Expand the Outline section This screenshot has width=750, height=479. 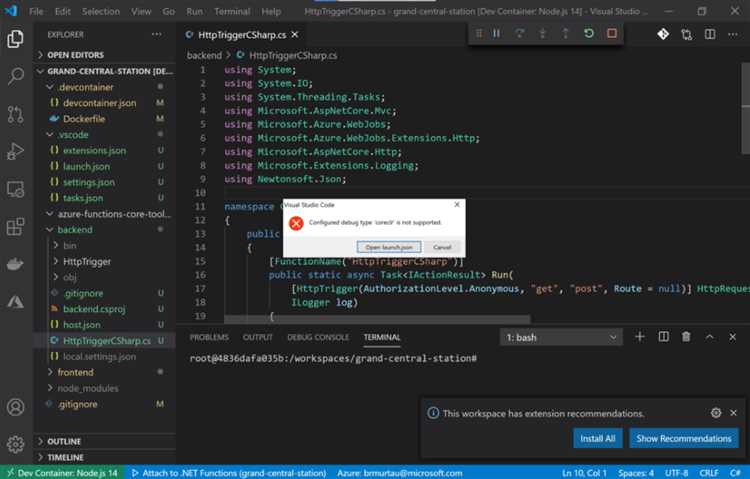coord(104,441)
